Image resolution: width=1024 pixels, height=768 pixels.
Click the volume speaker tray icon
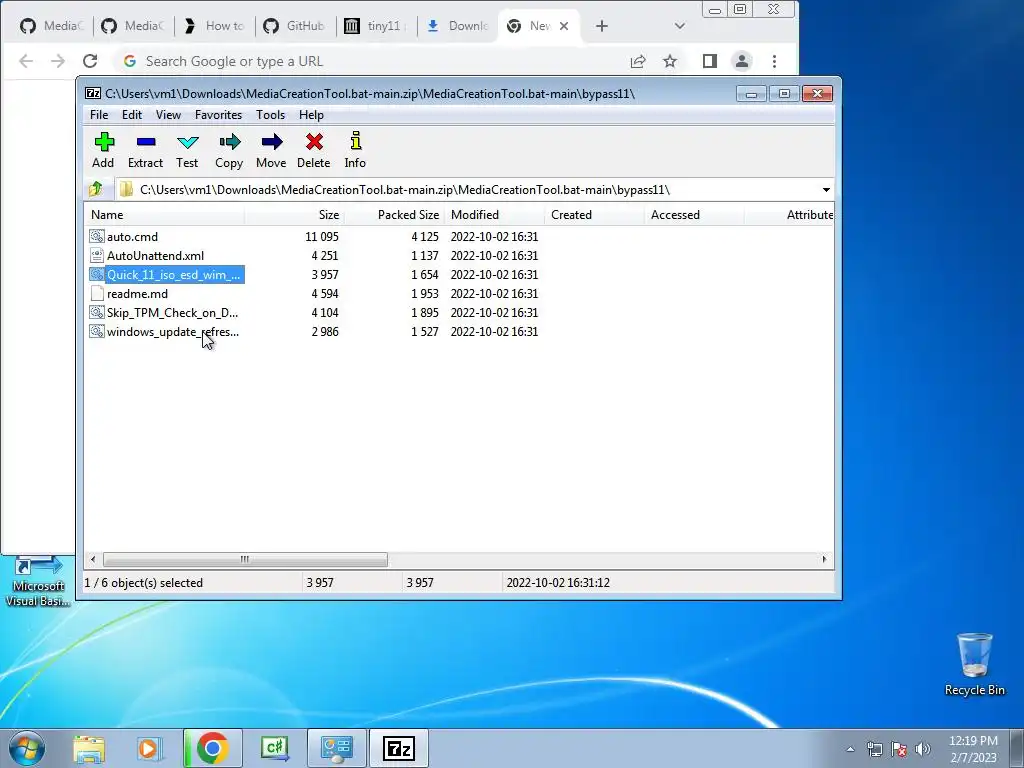point(923,748)
